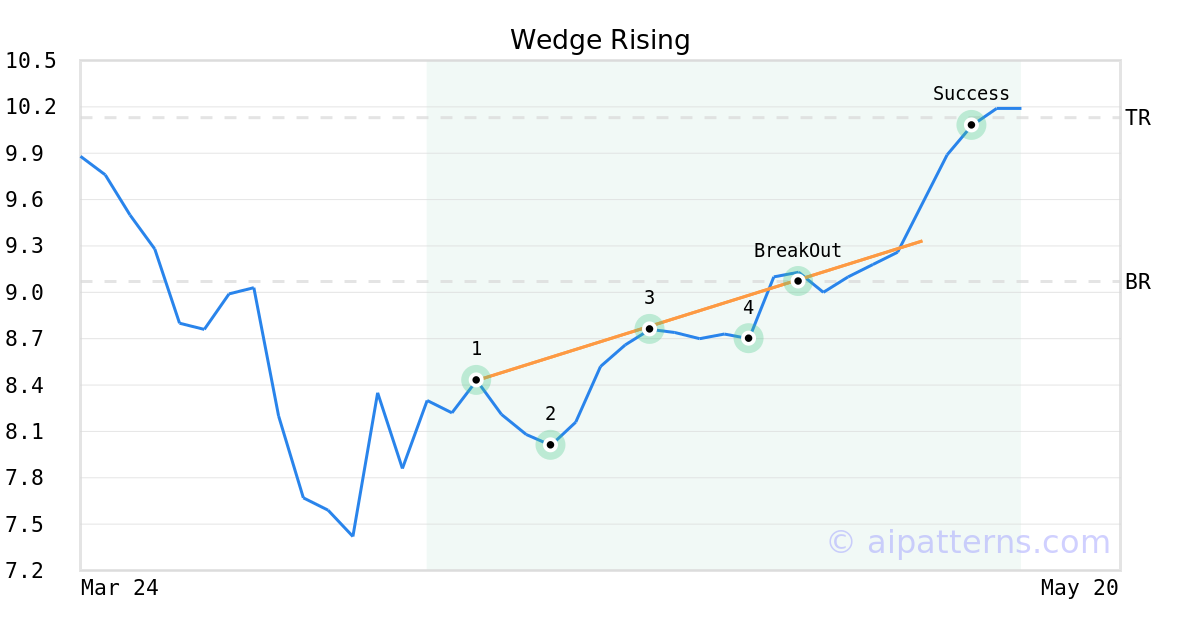Click the "Success" text label
The width and height of the screenshot is (1200, 630).
coord(971,94)
